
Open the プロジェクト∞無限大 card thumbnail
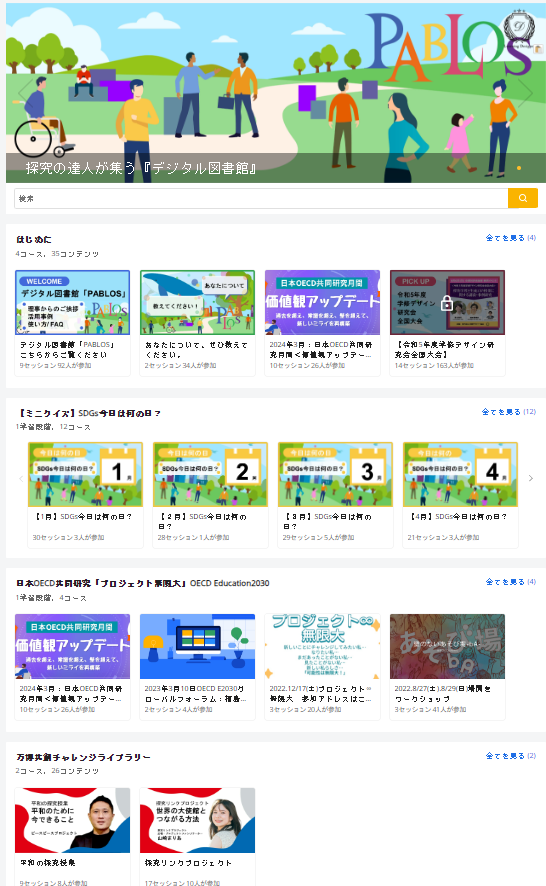[x=322, y=646]
